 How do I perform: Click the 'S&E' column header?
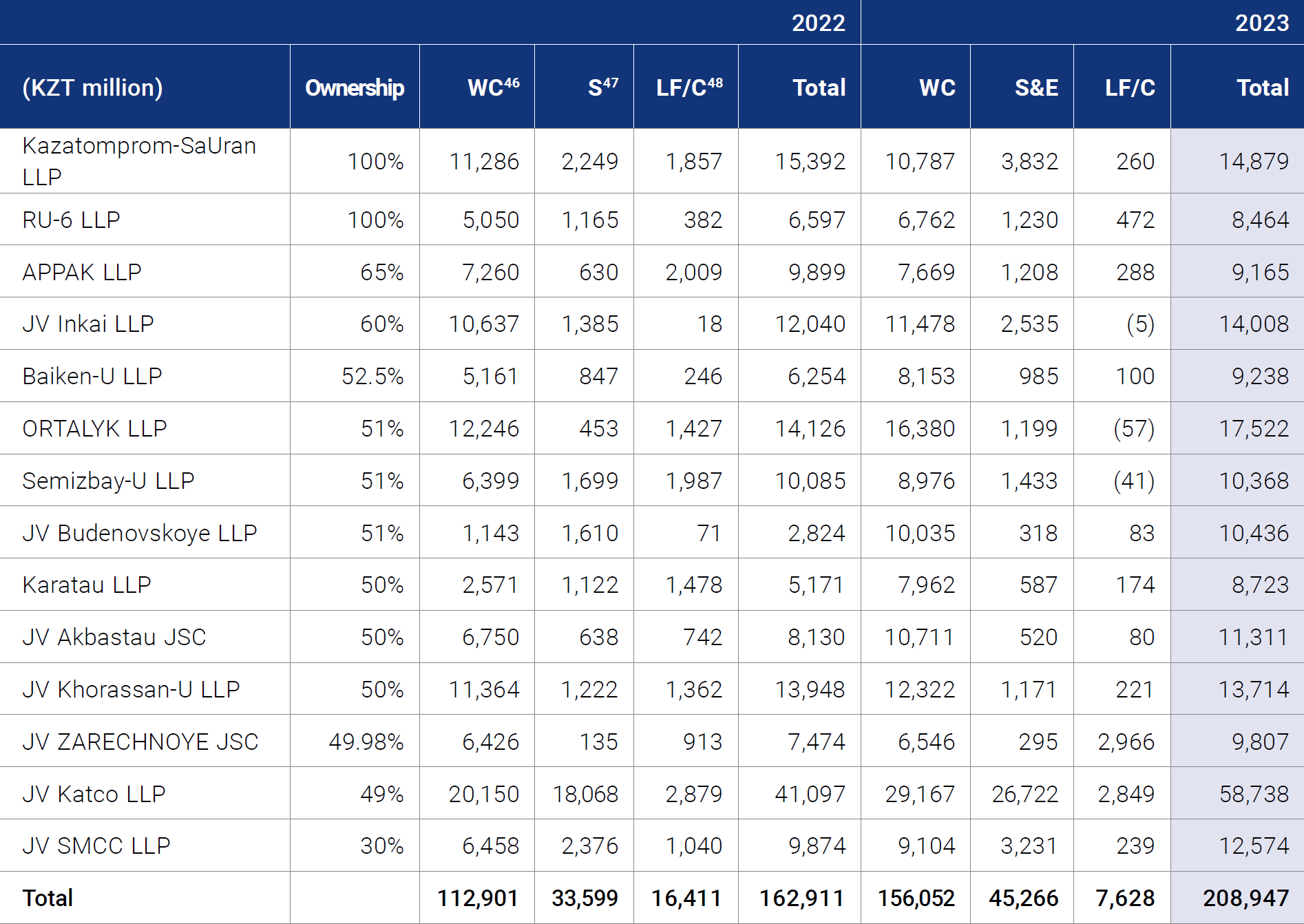coord(1036,87)
